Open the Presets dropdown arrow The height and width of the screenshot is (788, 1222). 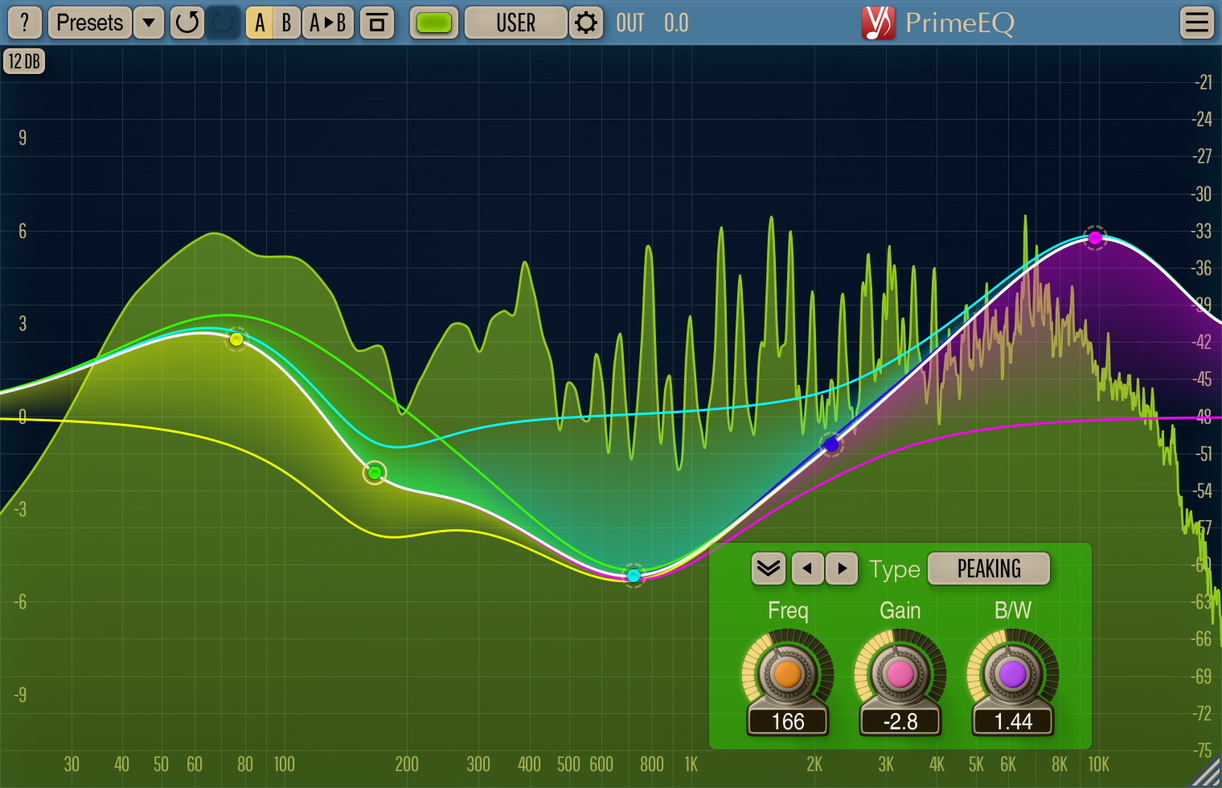coord(149,22)
